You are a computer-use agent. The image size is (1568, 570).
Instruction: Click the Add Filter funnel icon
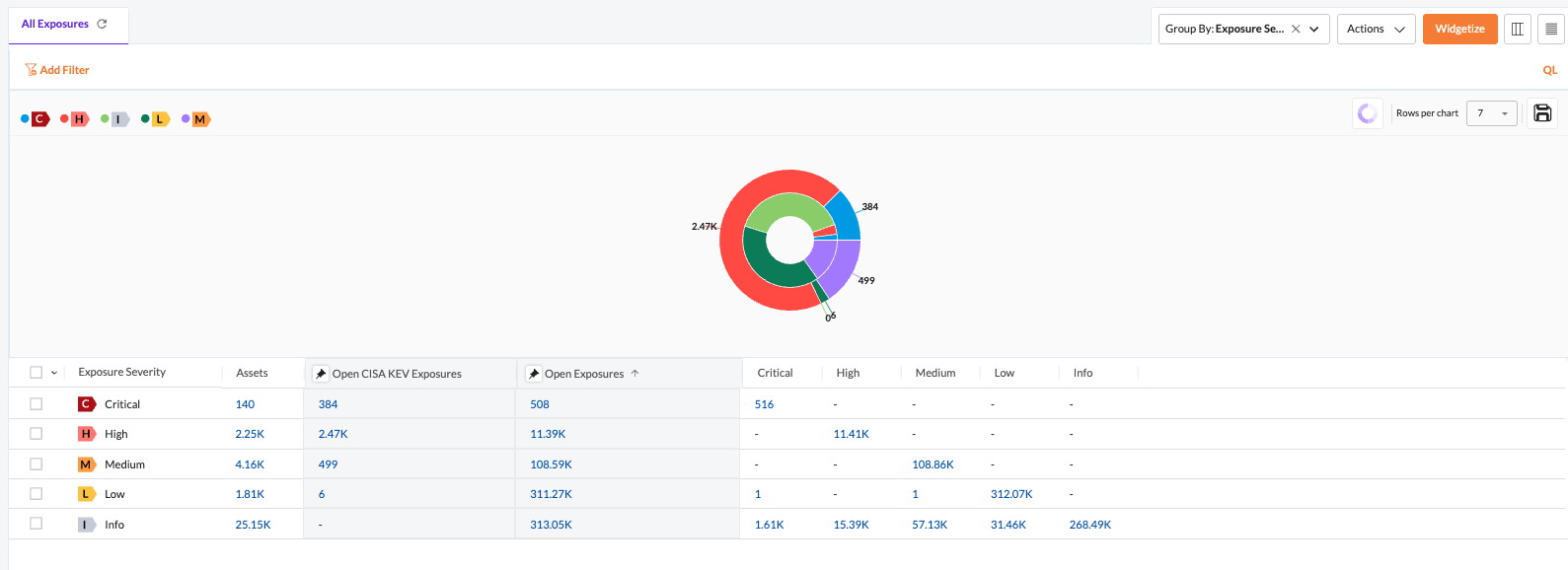point(31,70)
